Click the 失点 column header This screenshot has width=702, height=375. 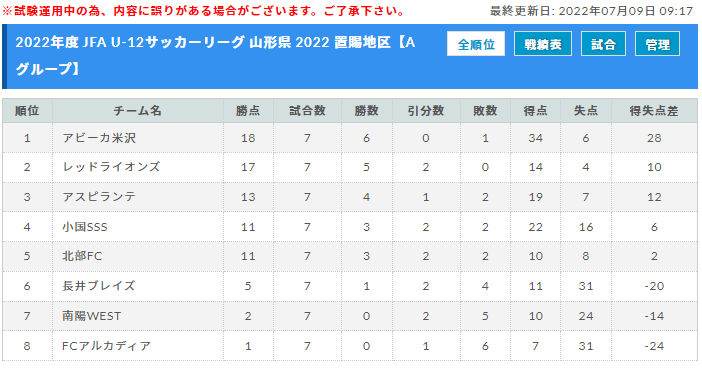(586, 111)
